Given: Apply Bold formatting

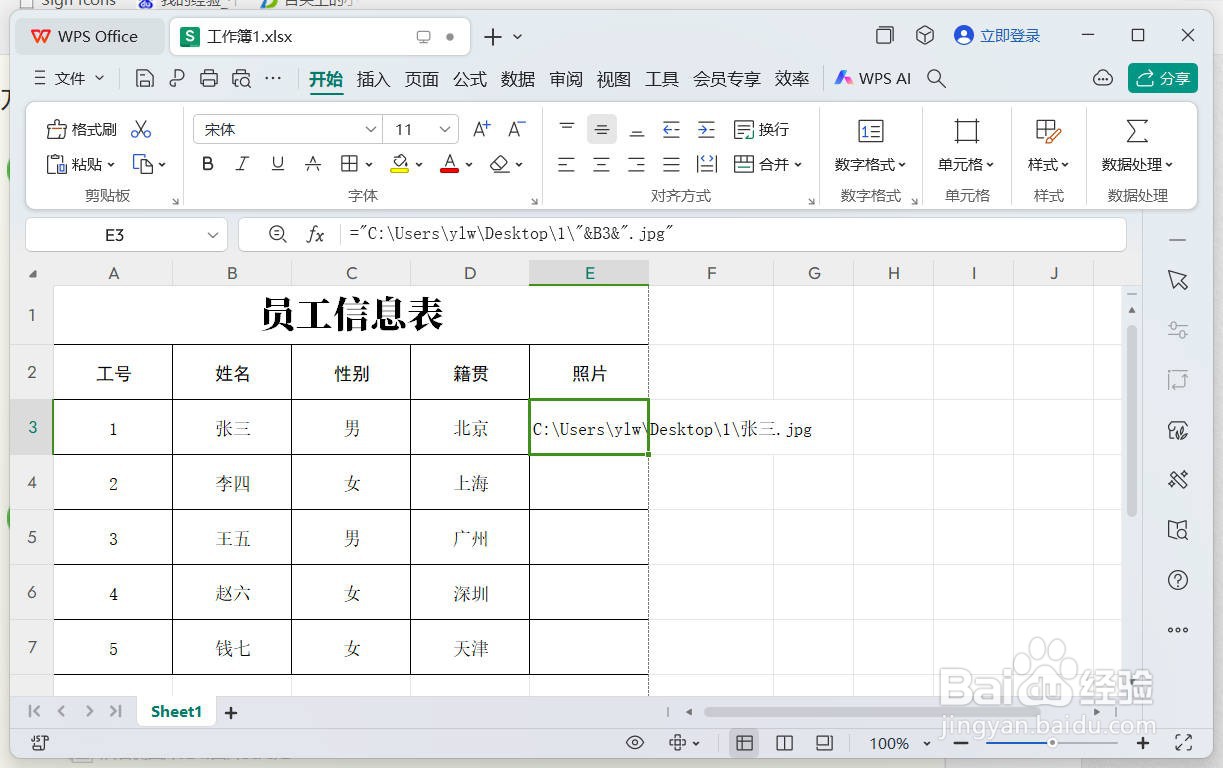Looking at the screenshot, I should click(x=208, y=164).
